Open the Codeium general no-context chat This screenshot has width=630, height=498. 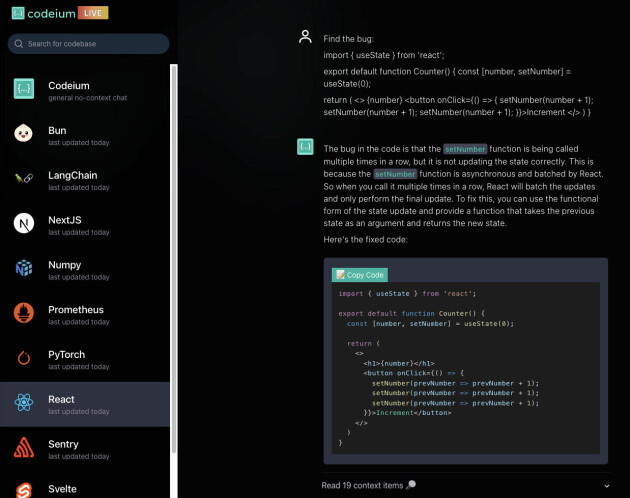click(x=85, y=91)
